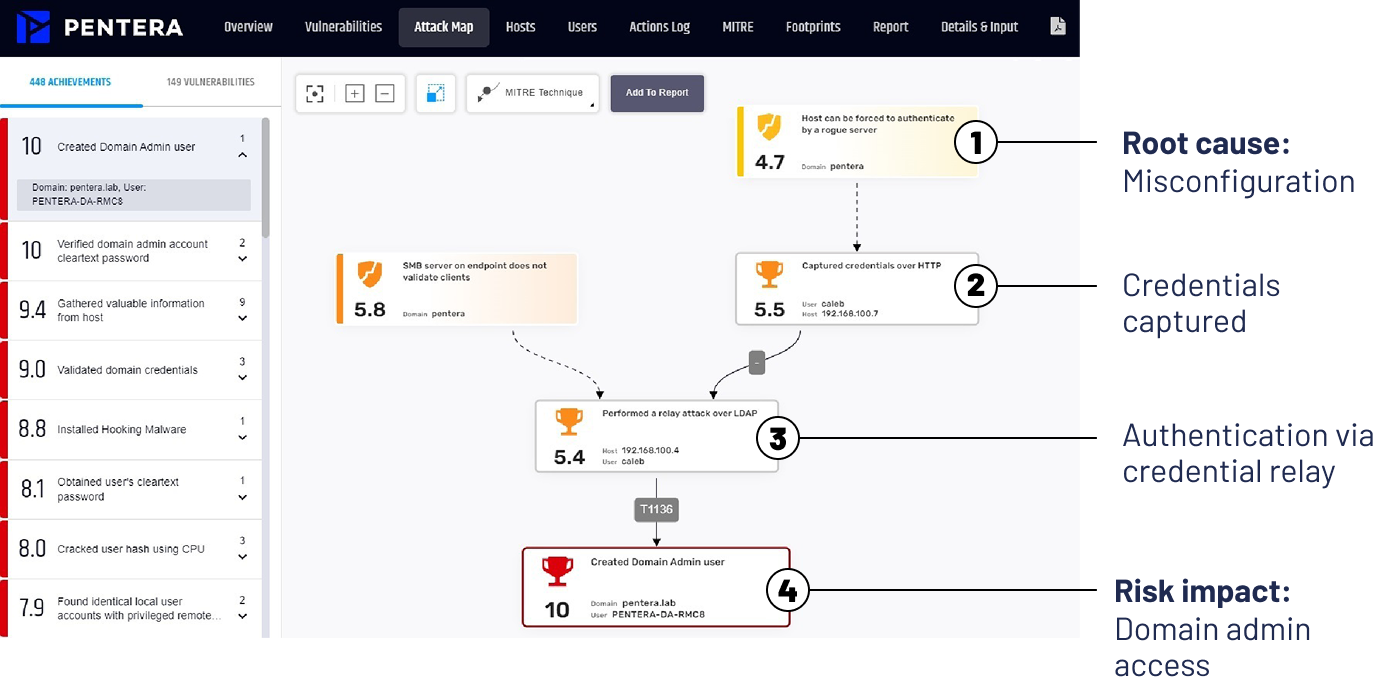Click host 192.168.100.4 on relay node
The width and height of the screenshot is (1400, 682).
pos(650,450)
